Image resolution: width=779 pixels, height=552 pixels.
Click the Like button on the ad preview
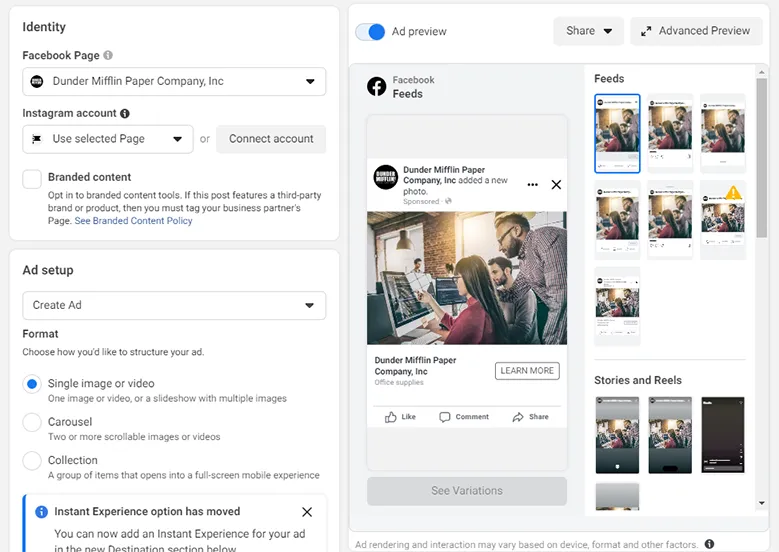click(x=400, y=417)
